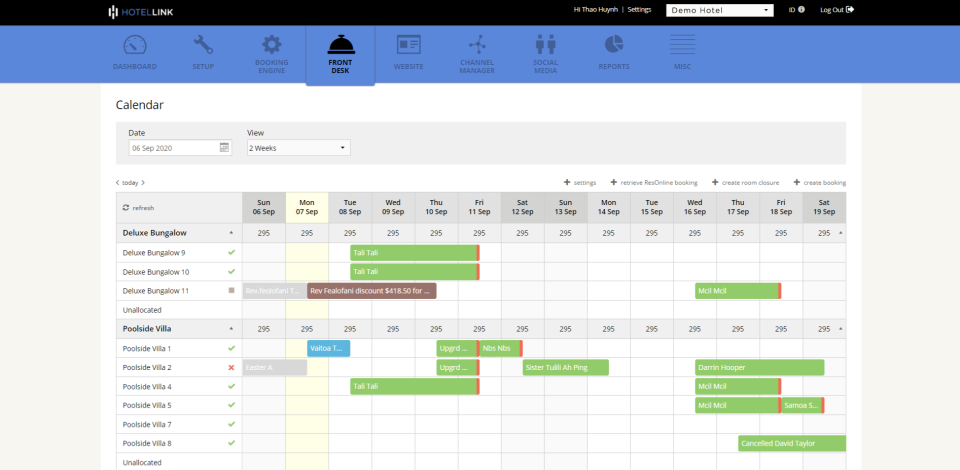Open the Dashboard gauge icon

[x=135, y=45]
